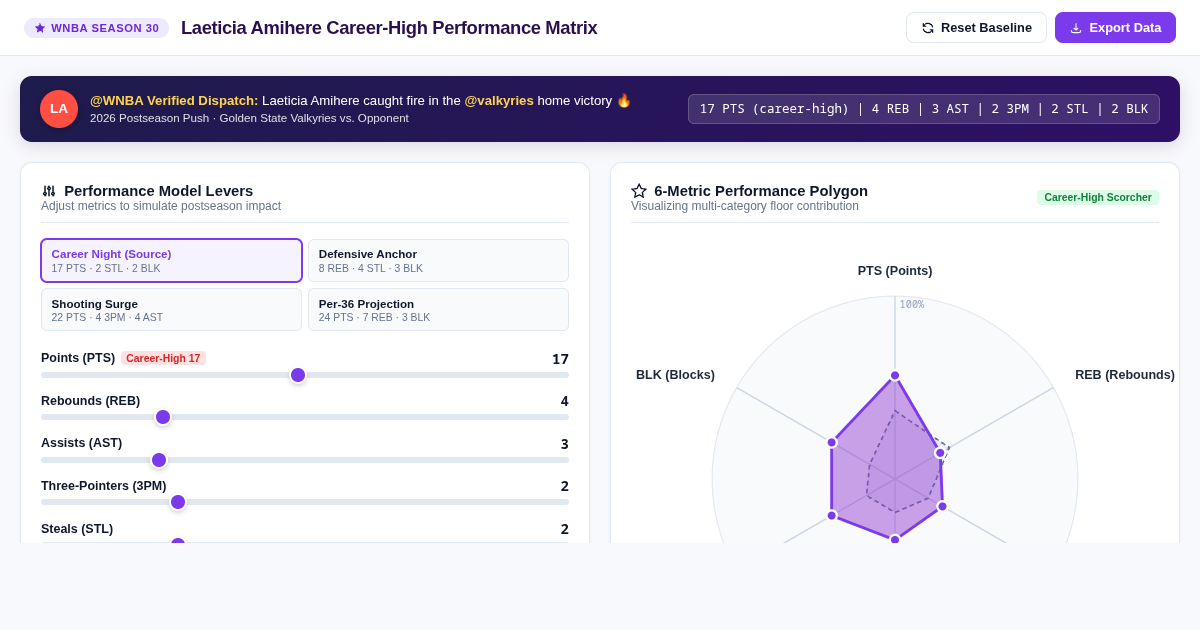Click the Points (PTS) slider handle
Image resolution: width=1200 pixels, height=630 pixels.
coord(298,375)
